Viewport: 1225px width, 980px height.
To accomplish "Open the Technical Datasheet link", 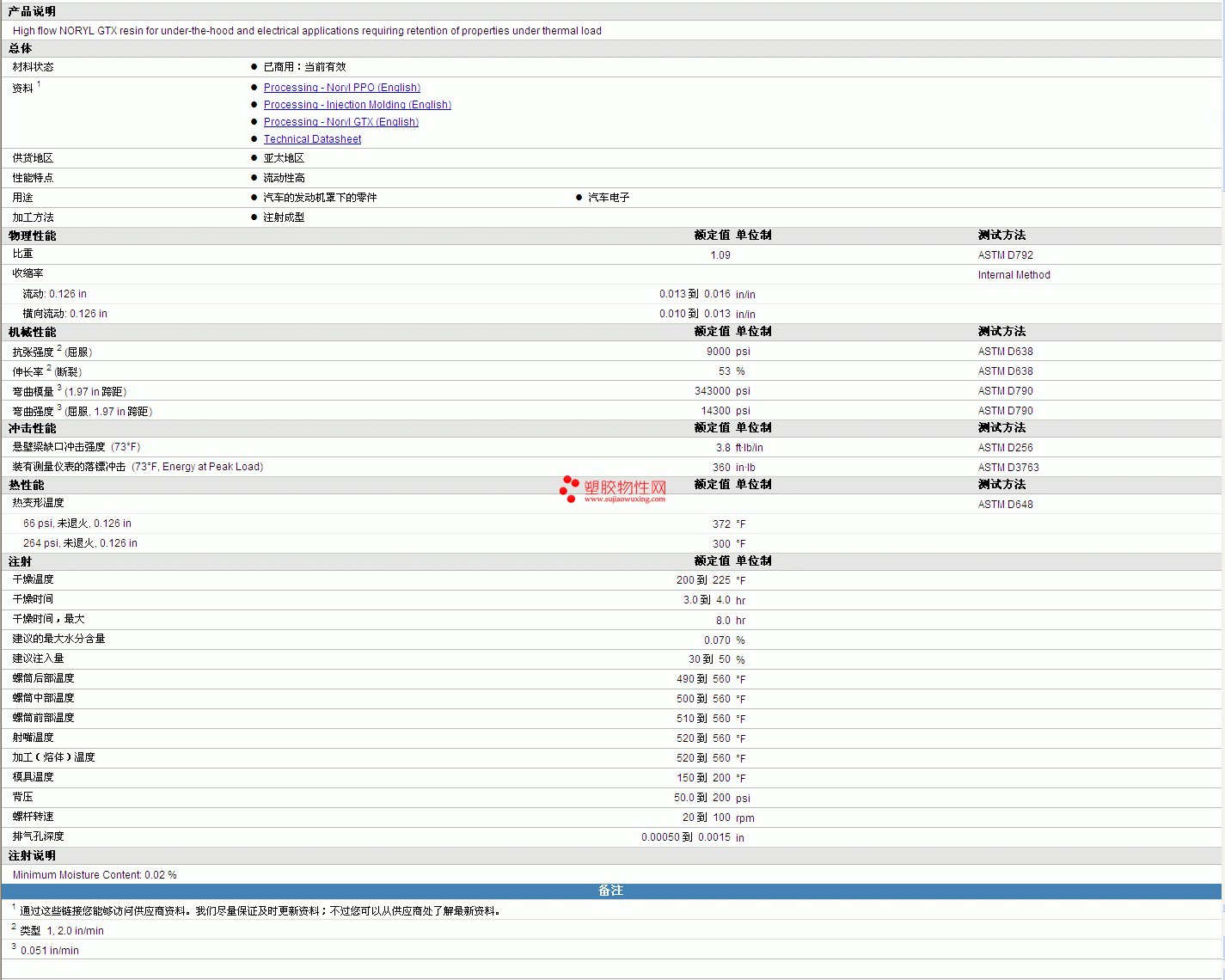I will pos(312,139).
